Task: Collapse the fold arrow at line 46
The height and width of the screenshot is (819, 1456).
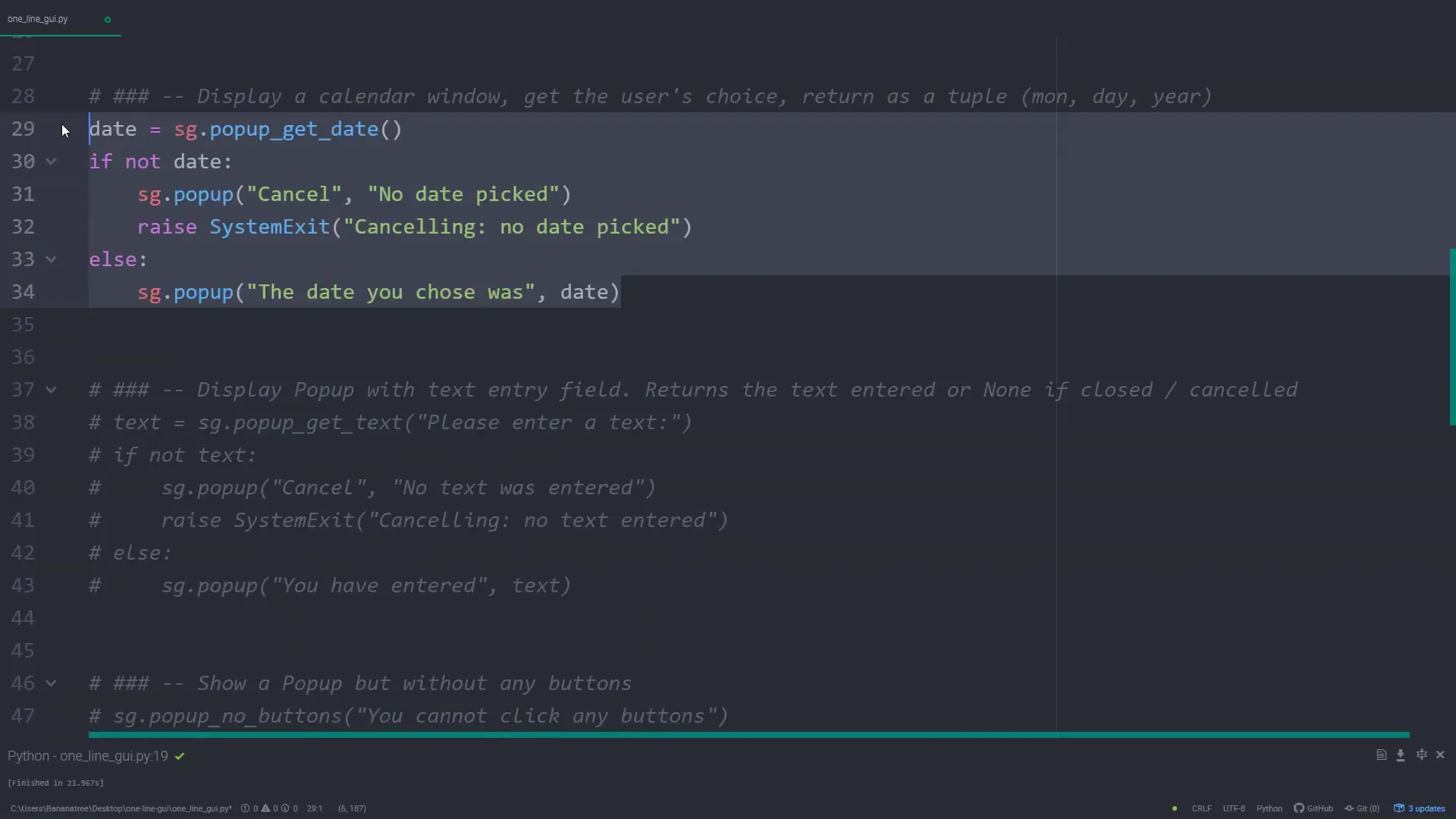Action: point(51,683)
